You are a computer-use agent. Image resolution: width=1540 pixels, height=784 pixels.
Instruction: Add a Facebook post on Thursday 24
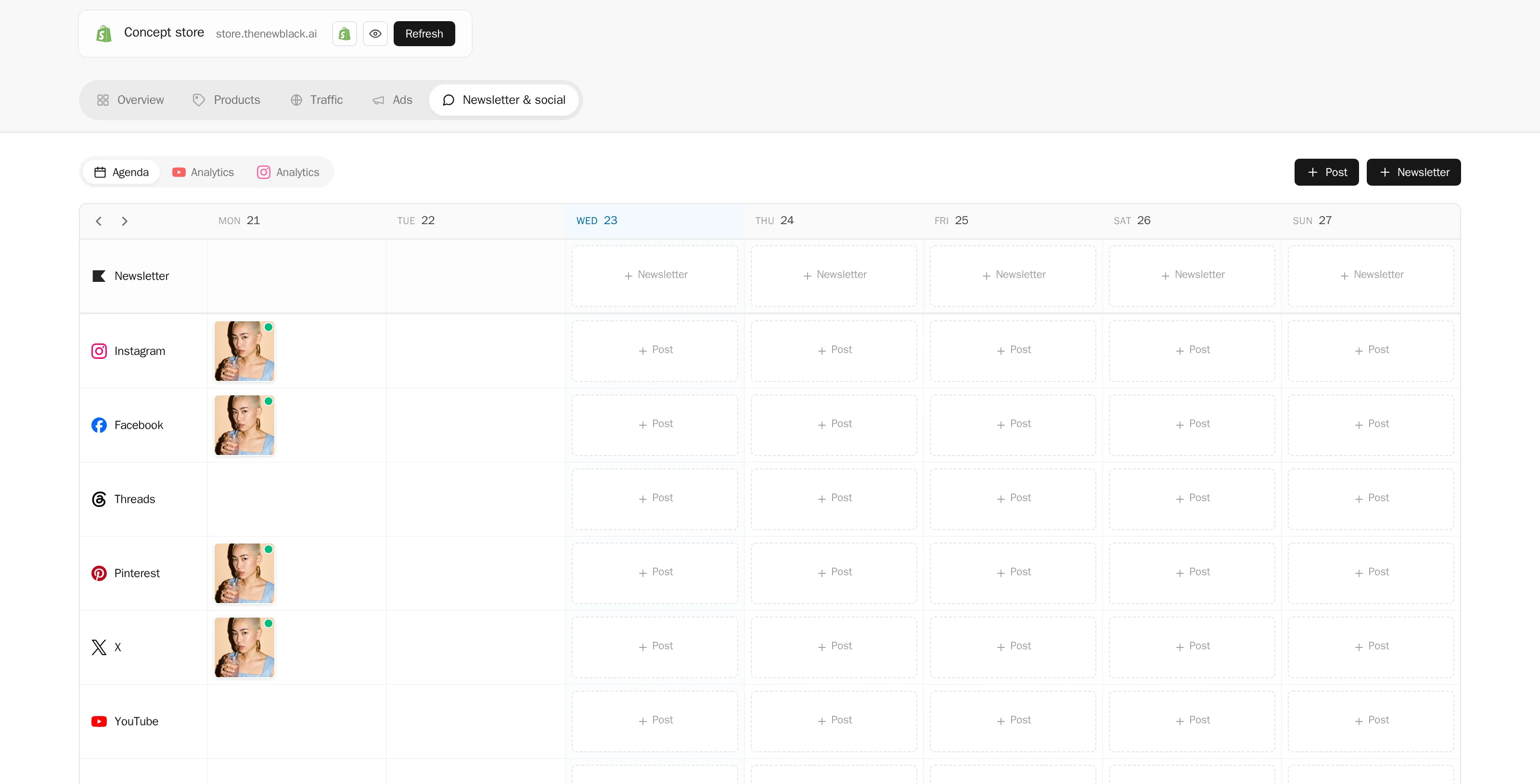pyautogui.click(x=834, y=425)
